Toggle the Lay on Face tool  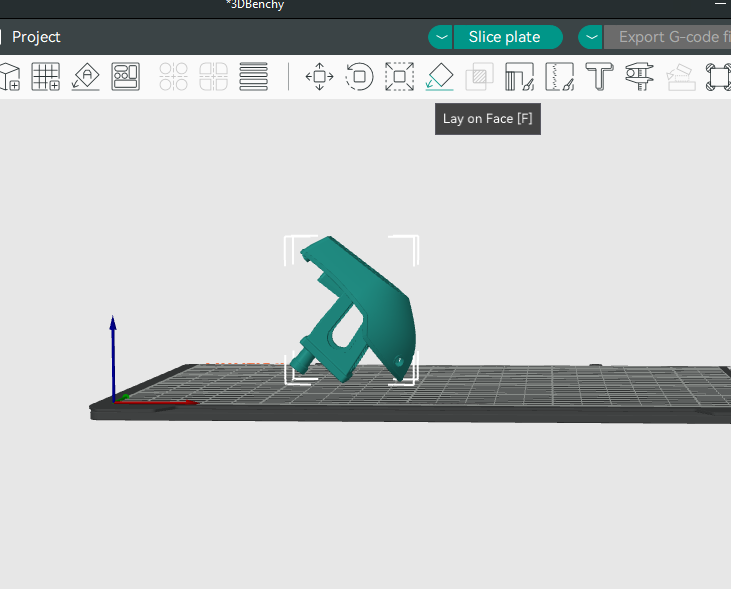pyautogui.click(x=440, y=76)
